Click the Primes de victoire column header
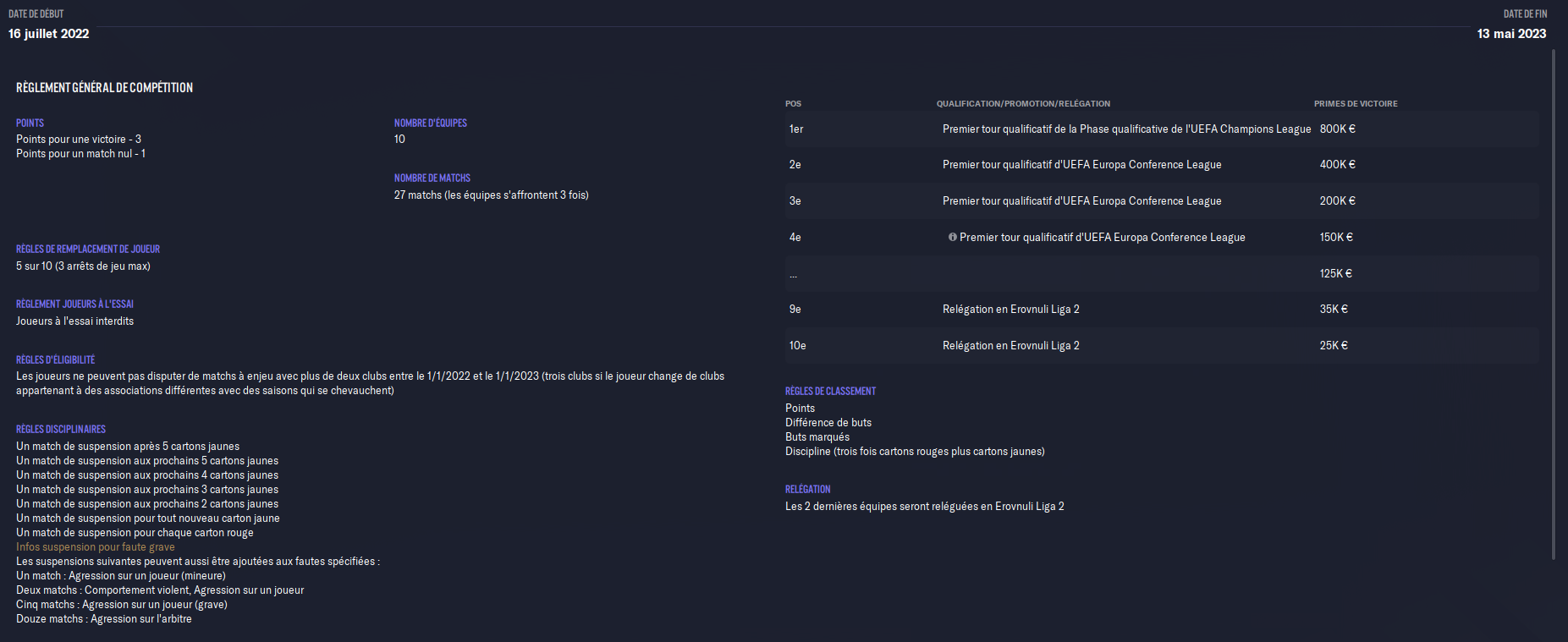Screen dimensions: 1568x642 click(1355, 104)
